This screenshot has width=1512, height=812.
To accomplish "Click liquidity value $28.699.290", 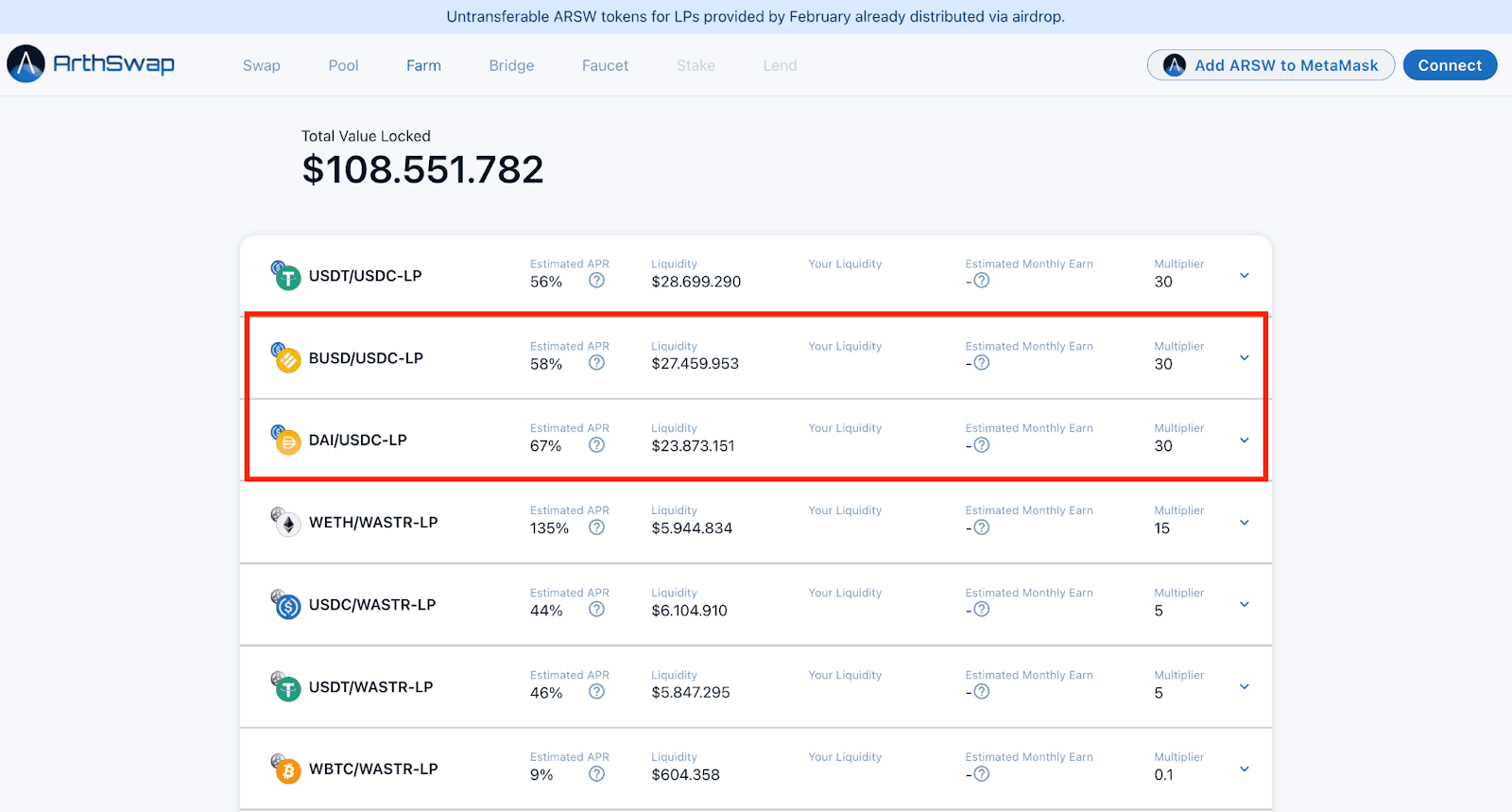I will [696, 282].
